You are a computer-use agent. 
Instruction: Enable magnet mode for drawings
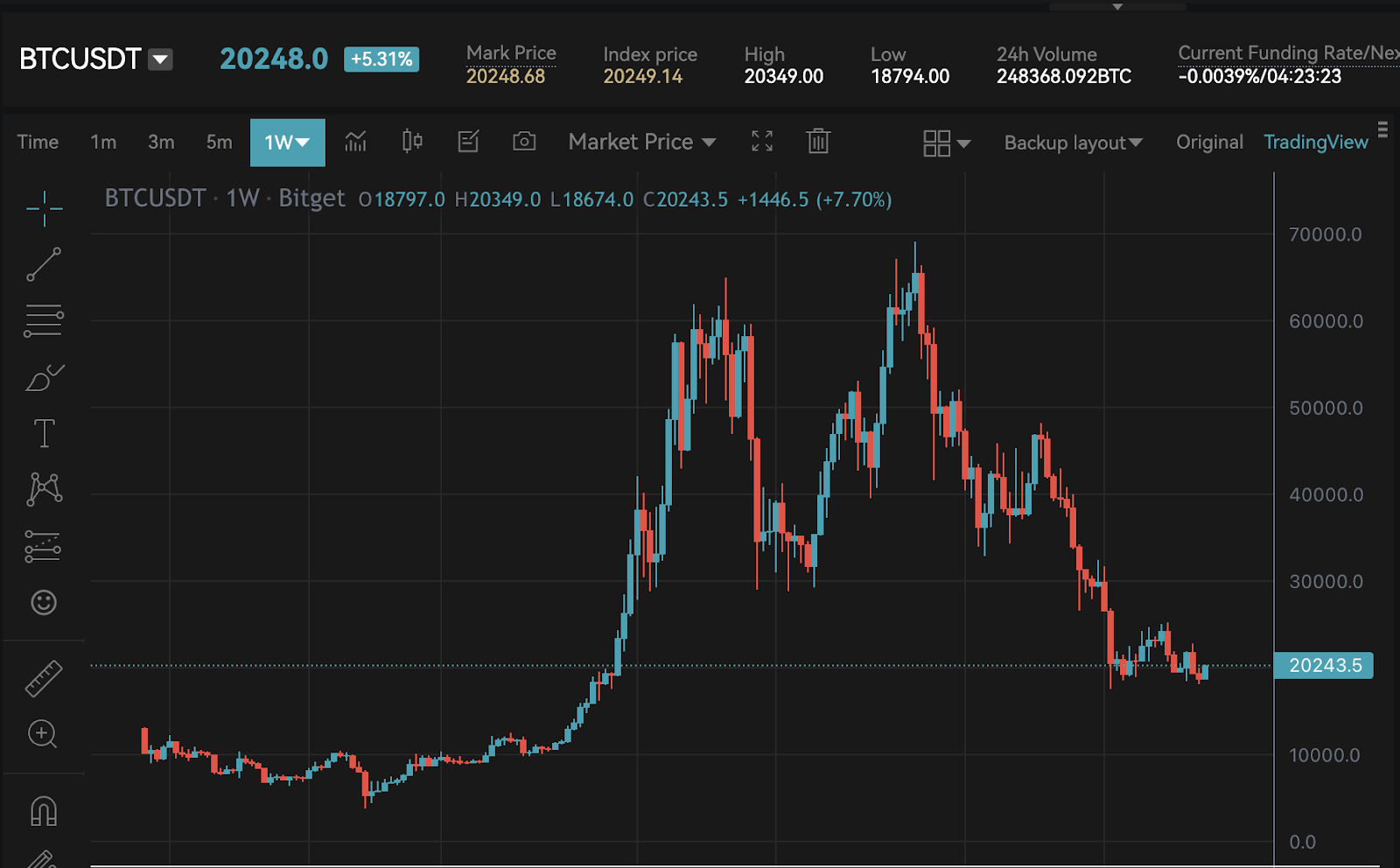pos(44,811)
